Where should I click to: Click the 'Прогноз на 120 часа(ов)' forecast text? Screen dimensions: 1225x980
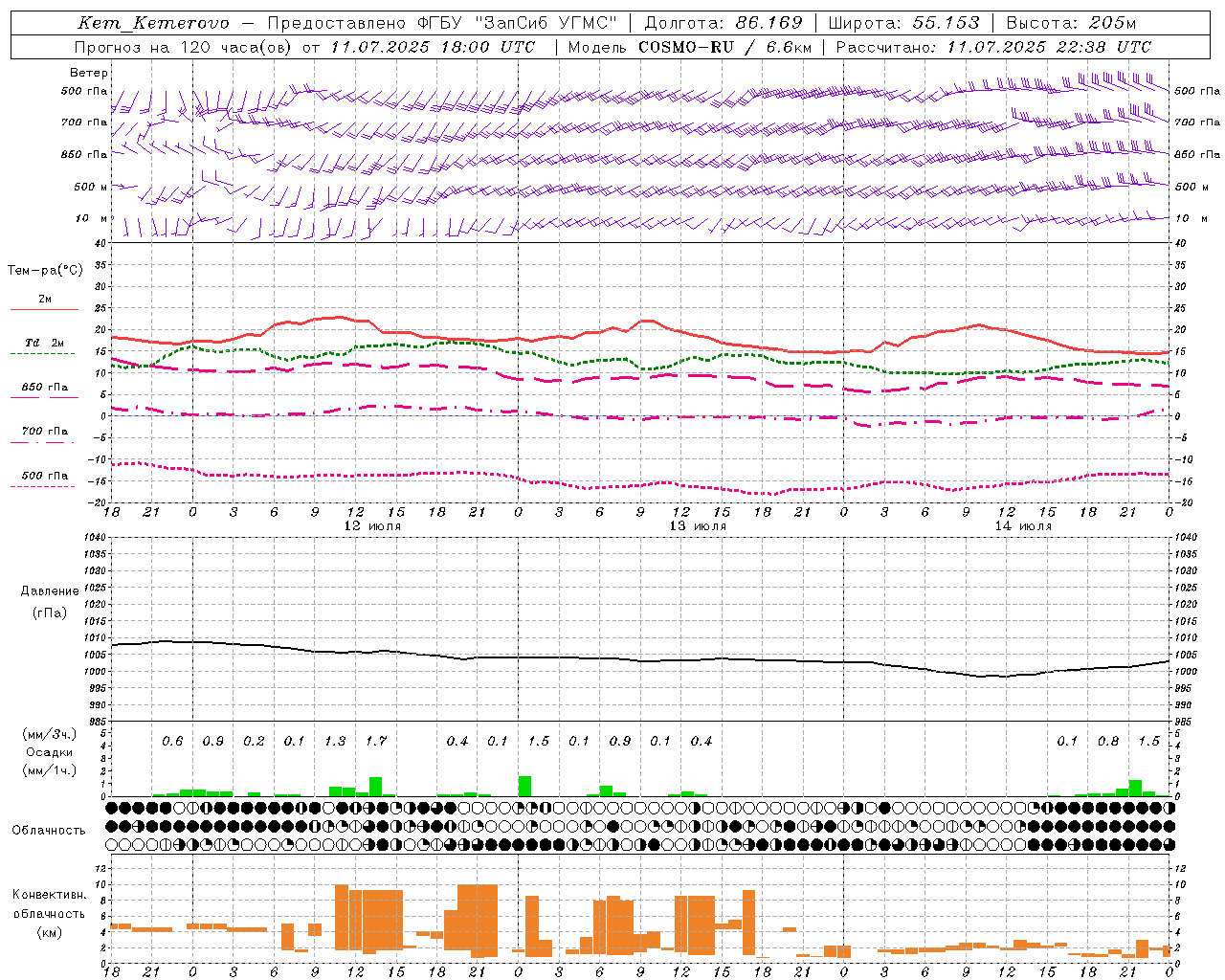pos(184,47)
